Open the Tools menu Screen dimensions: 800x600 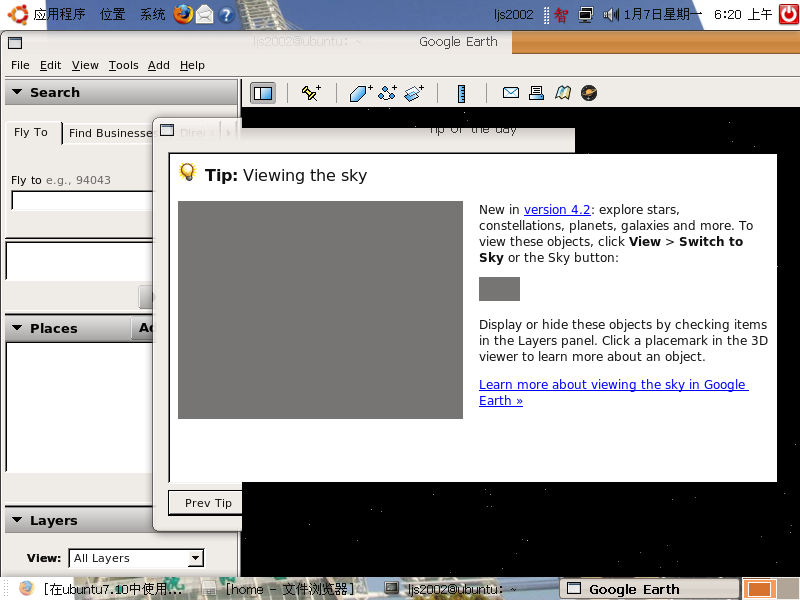click(x=123, y=65)
